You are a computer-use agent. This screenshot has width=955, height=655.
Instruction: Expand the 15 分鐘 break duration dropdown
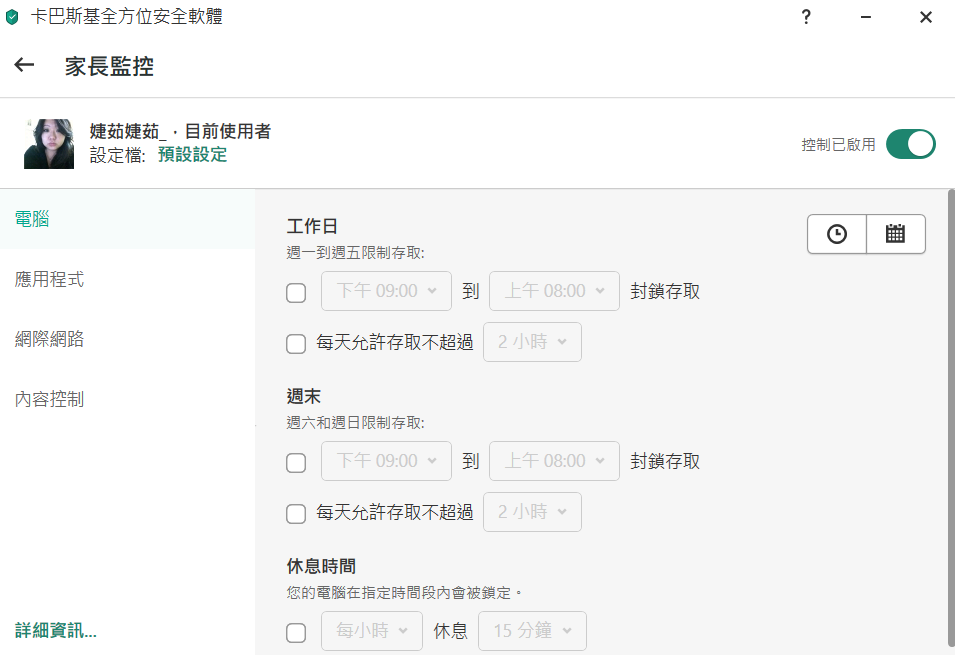pyautogui.click(x=532, y=631)
